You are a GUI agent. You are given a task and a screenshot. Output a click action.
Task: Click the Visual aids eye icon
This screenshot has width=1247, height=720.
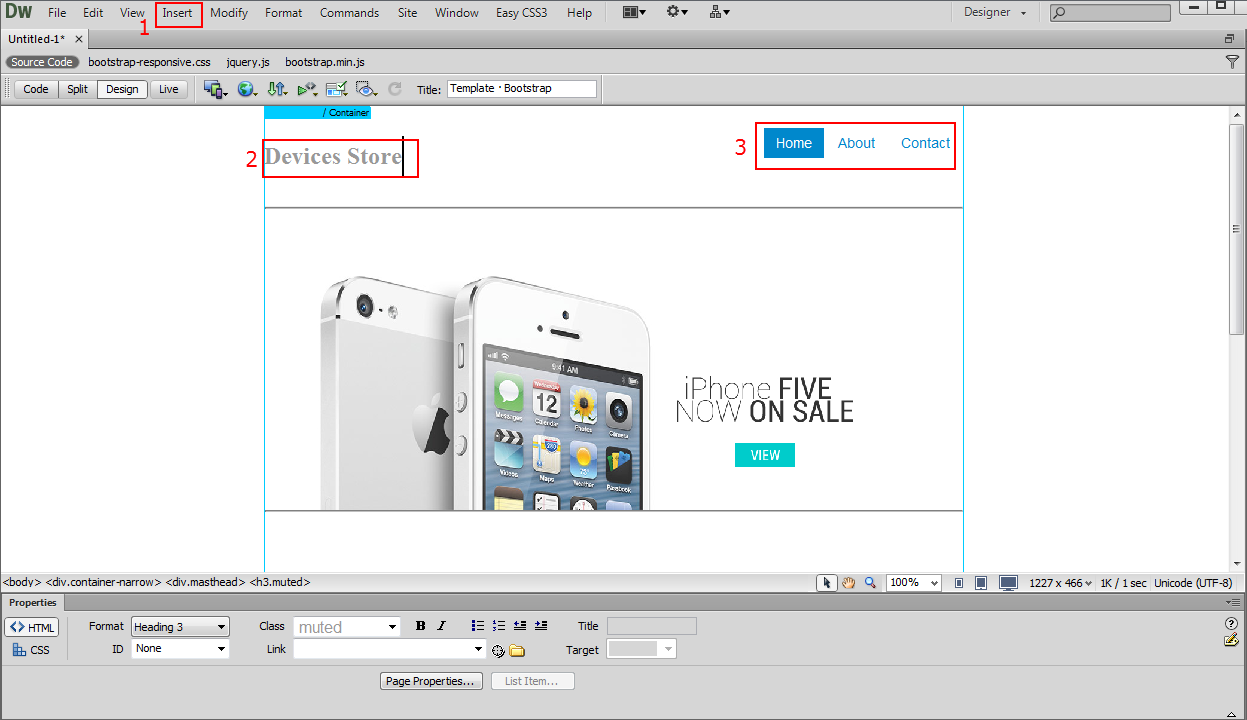click(x=366, y=89)
